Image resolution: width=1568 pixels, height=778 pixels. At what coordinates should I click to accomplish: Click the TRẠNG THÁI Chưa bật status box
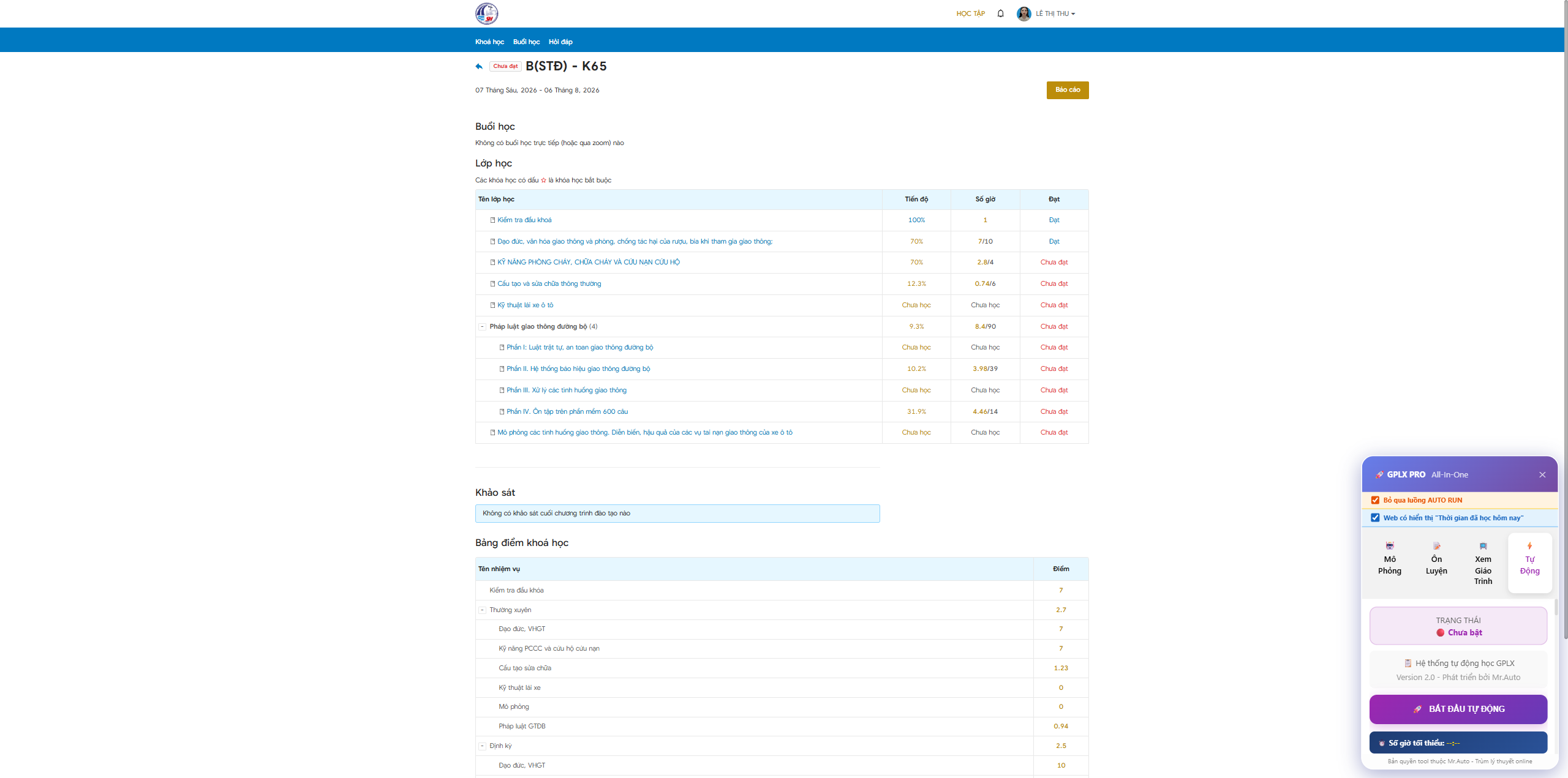click(x=1458, y=626)
